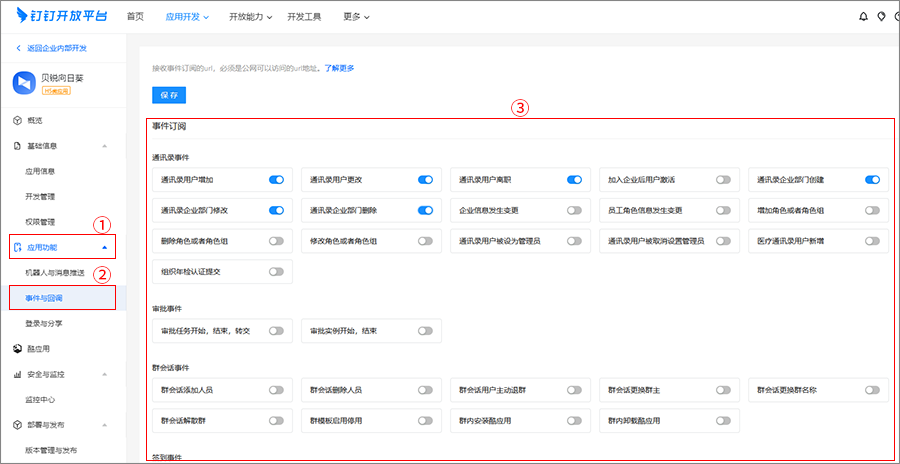Screen dimensions: 900x464
Task: Collapse the 应用功能 section arrow
Action: point(105,246)
